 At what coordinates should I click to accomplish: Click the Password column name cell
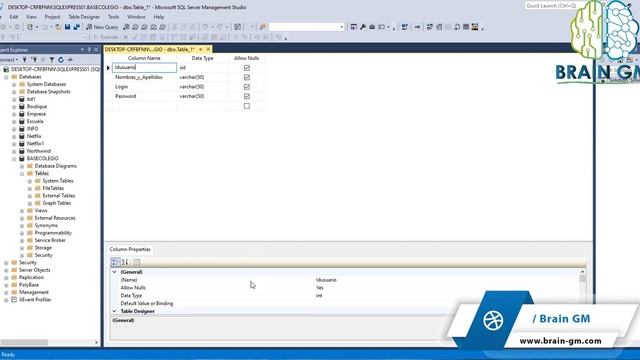[x=144, y=96]
